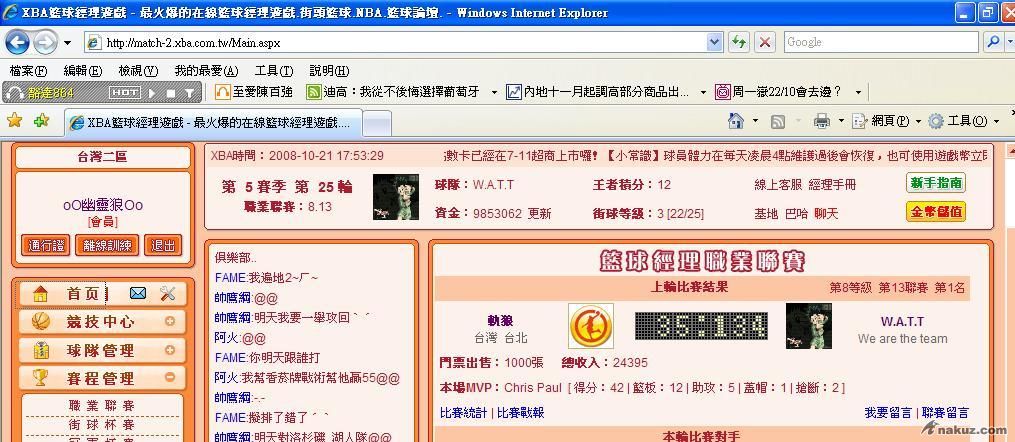
Task: Go back using the browser Back arrow
Action: click(x=17, y=43)
